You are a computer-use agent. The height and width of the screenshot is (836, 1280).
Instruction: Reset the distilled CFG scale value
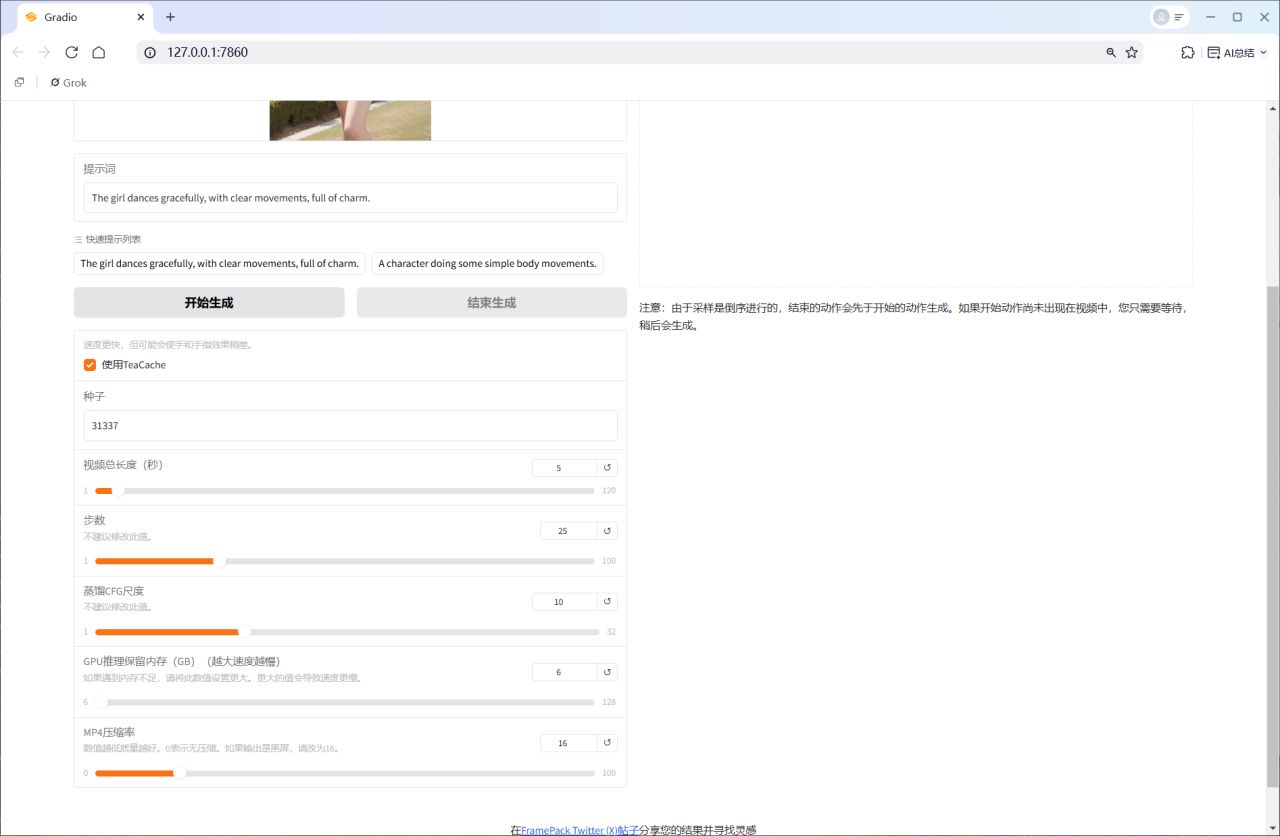607,602
